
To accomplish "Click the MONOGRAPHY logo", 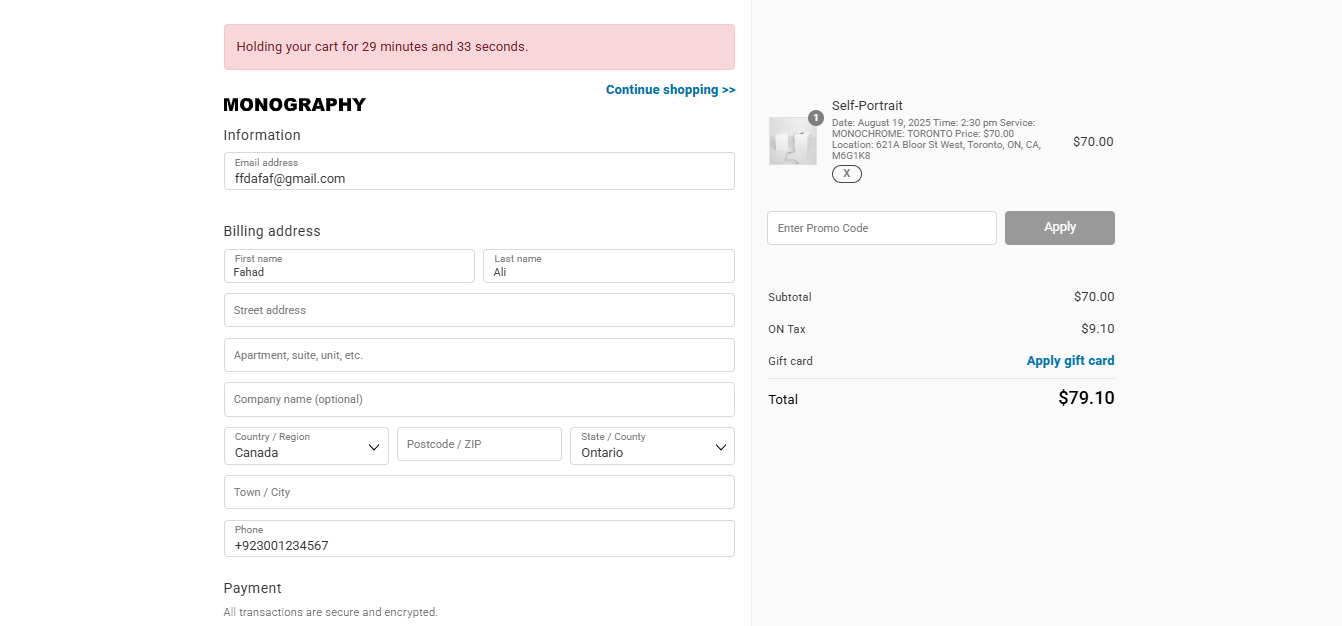I will (x=294, y=105).
